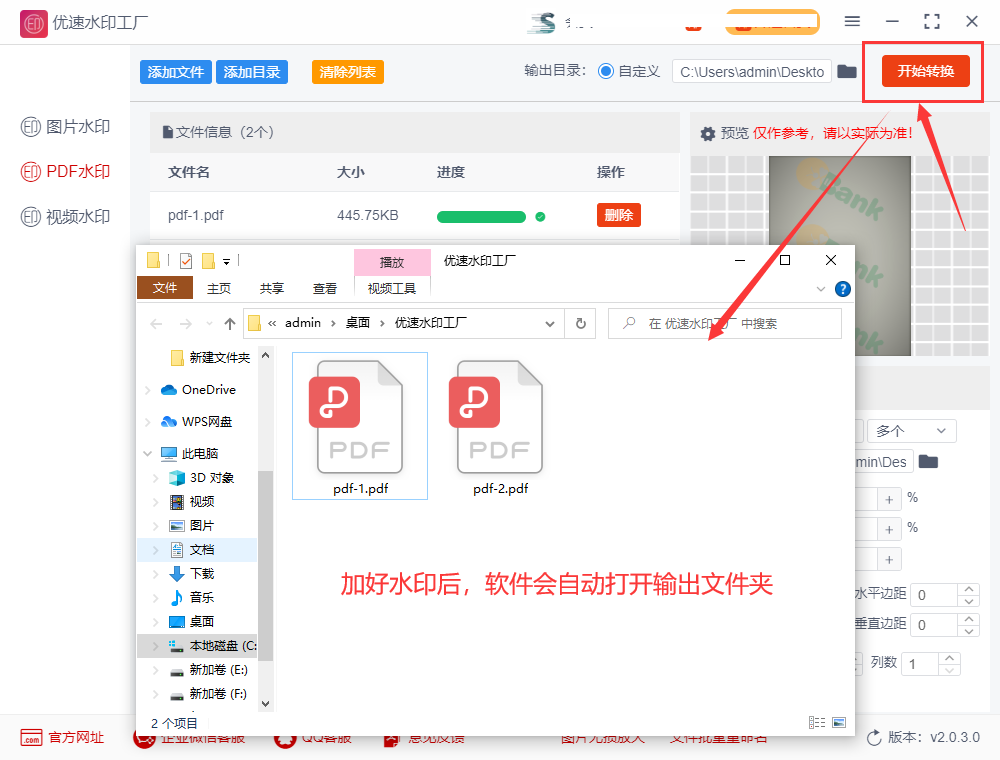Collapse the 此电脑 tree node
This screenshot has height=760, width=1000.
(x=148, y=453)
